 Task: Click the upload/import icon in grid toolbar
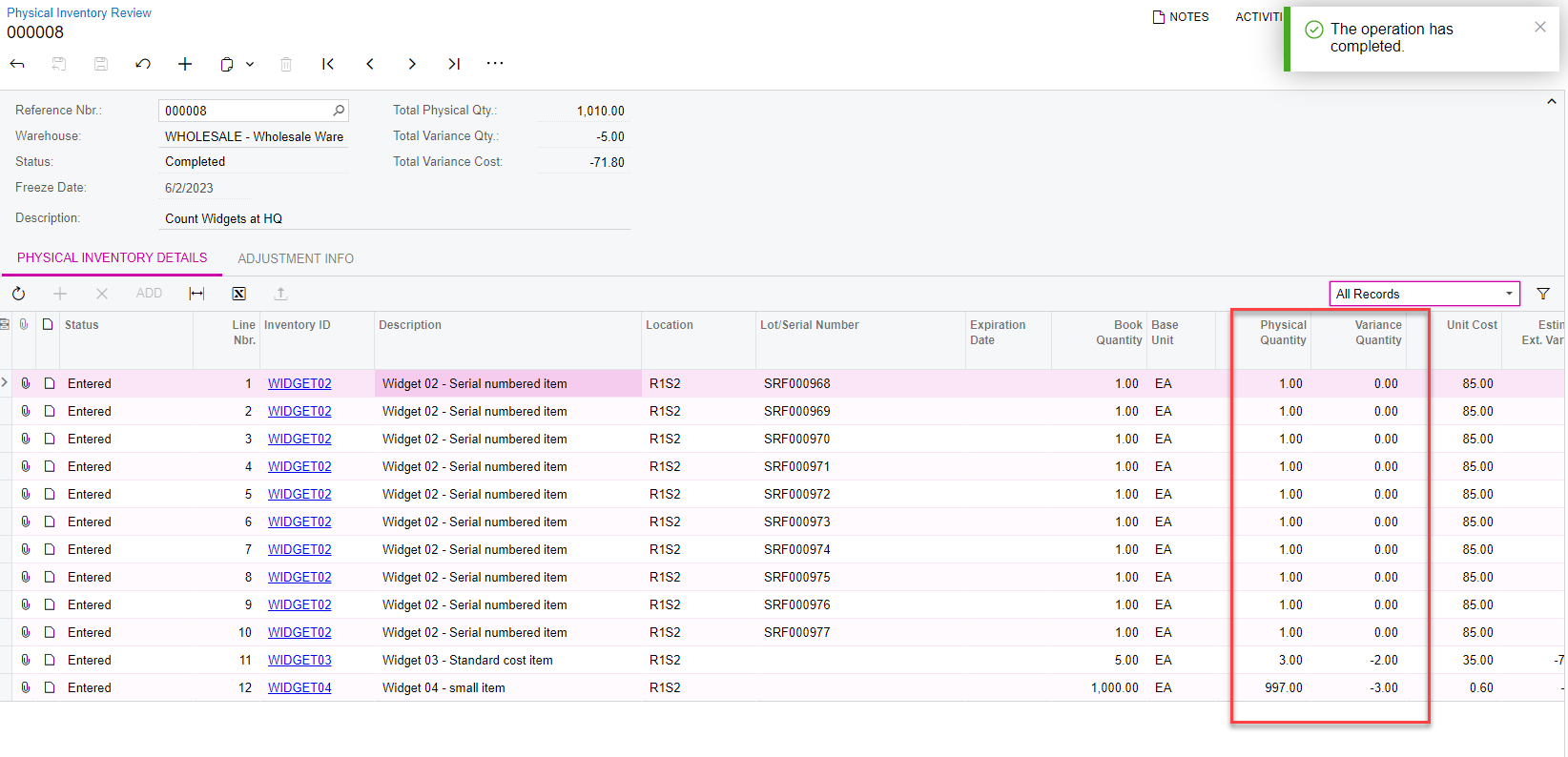click(x=280, y=294)
